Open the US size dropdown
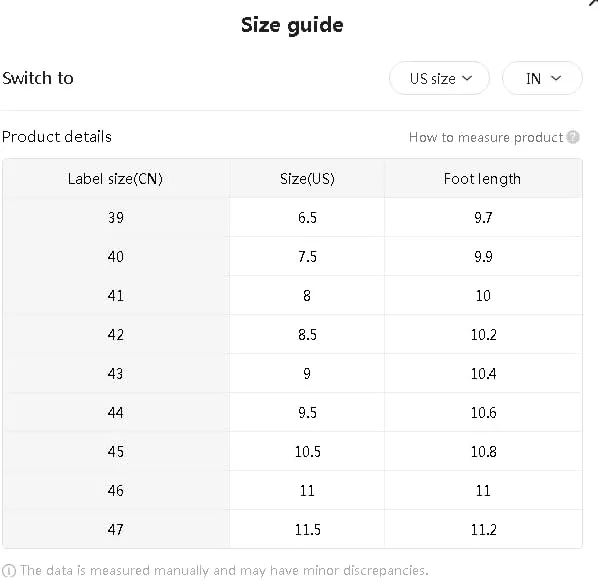The image size is (598, 580). 439,79
